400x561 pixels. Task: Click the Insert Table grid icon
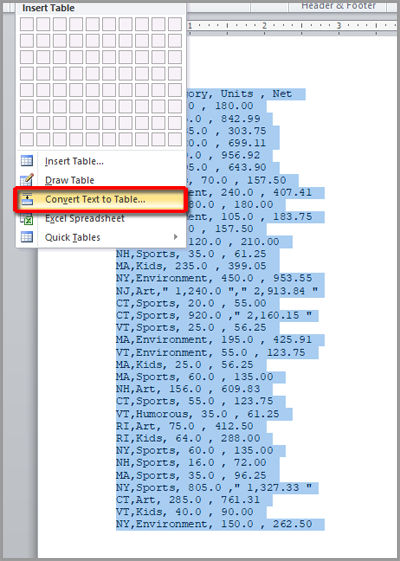27,161
